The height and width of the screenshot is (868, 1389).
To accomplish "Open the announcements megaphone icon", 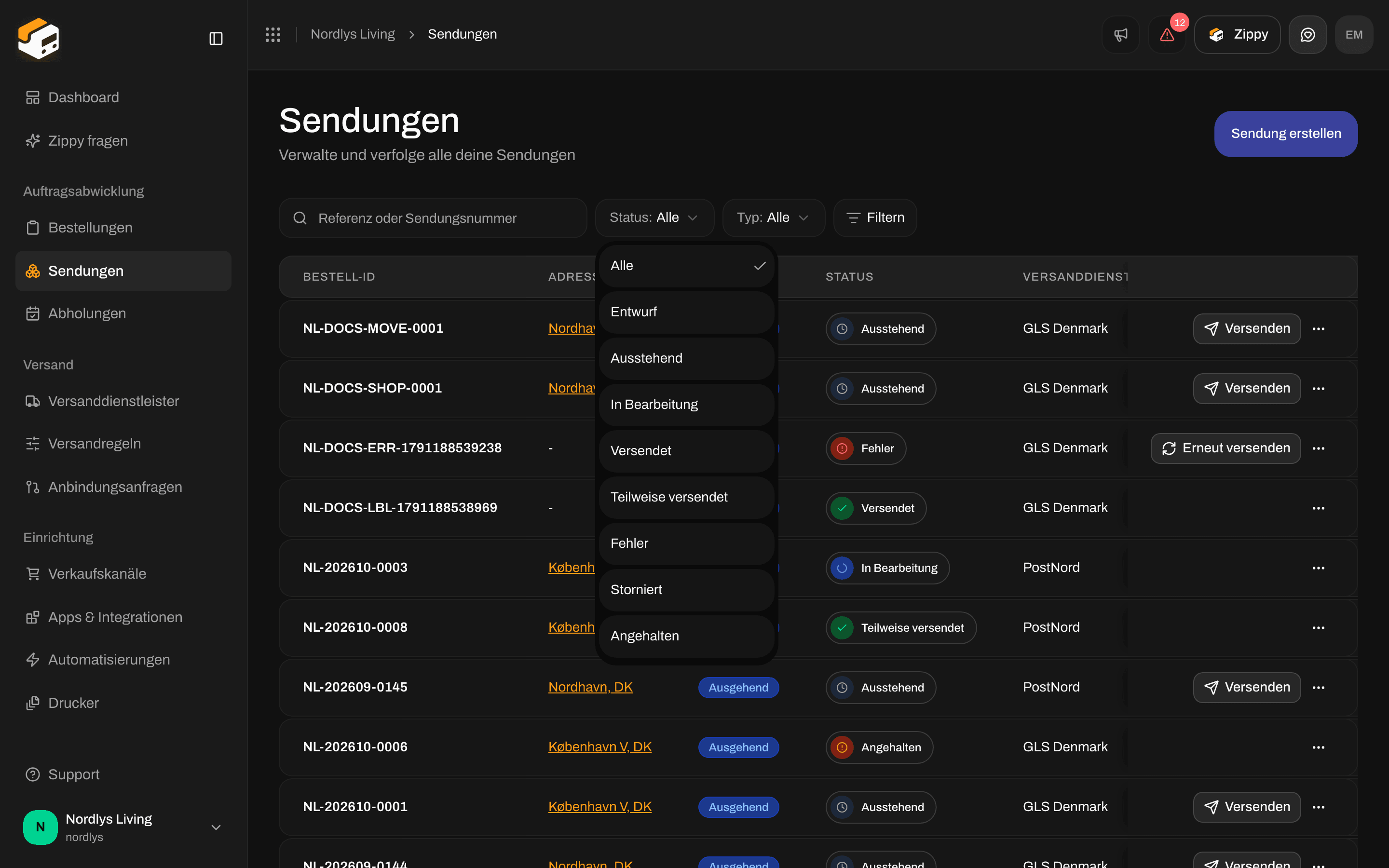I will 1120,34.
